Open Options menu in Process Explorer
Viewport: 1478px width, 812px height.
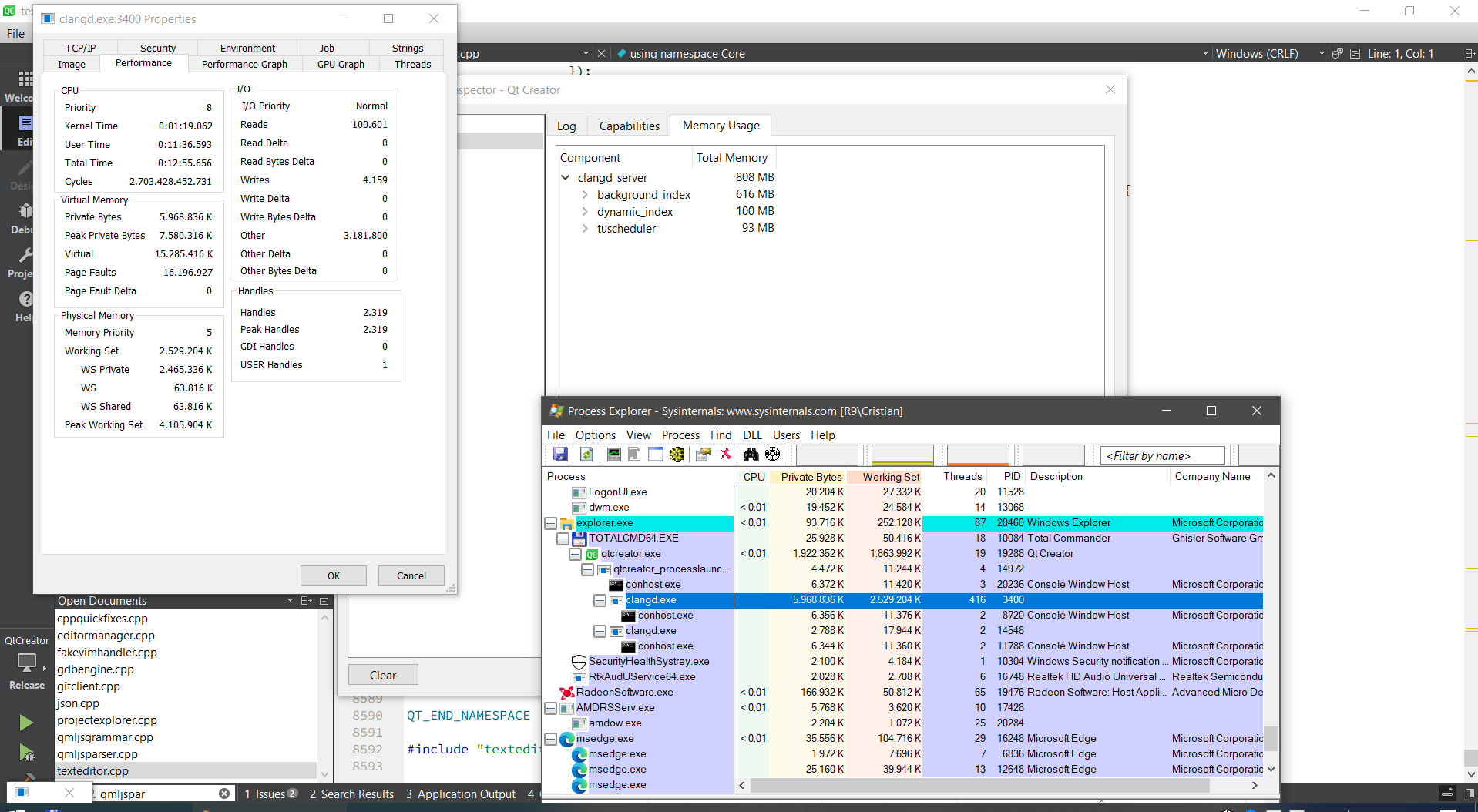[x=595, y=435]
